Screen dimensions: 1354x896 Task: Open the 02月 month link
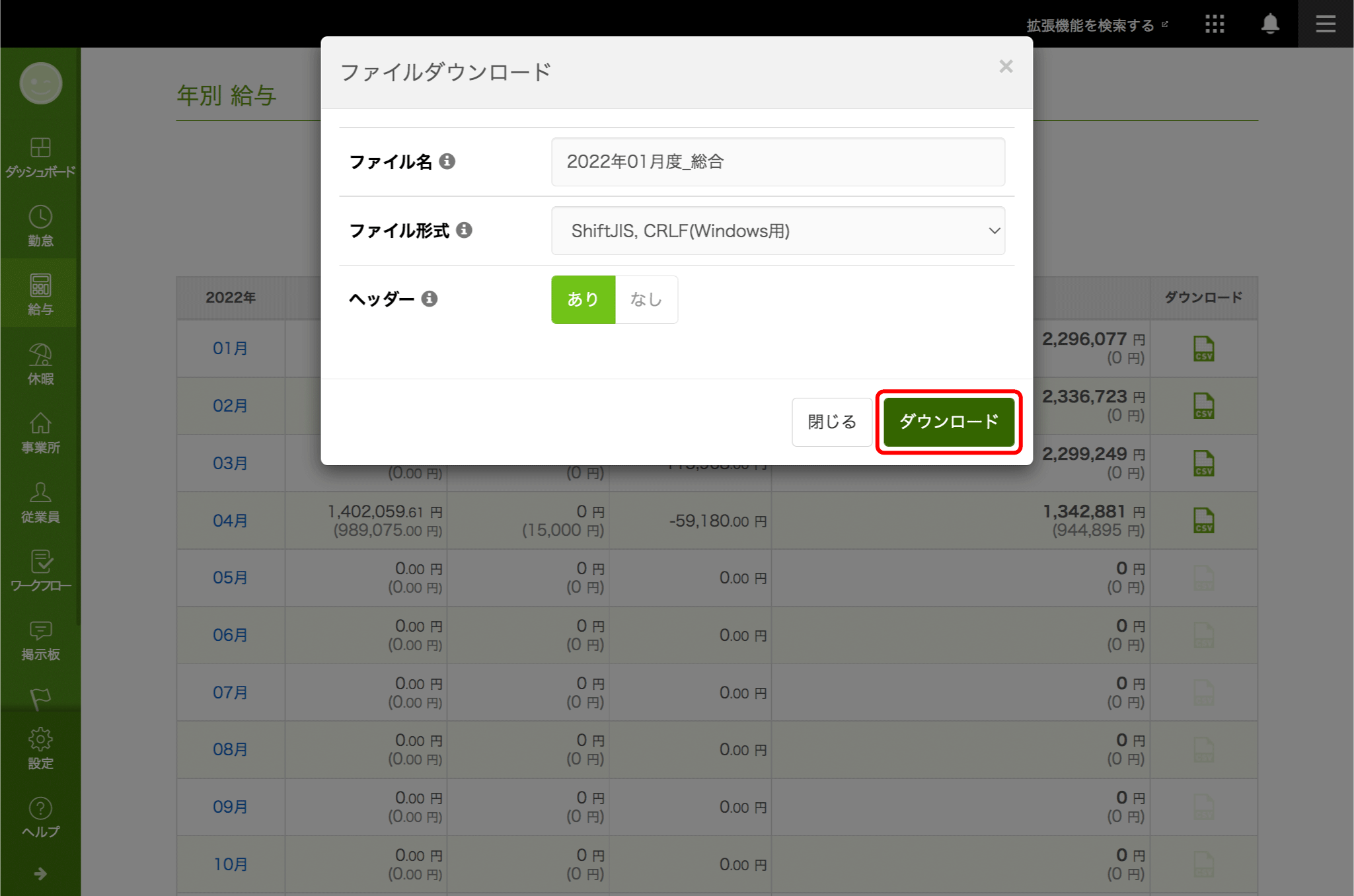coord(230,406)
